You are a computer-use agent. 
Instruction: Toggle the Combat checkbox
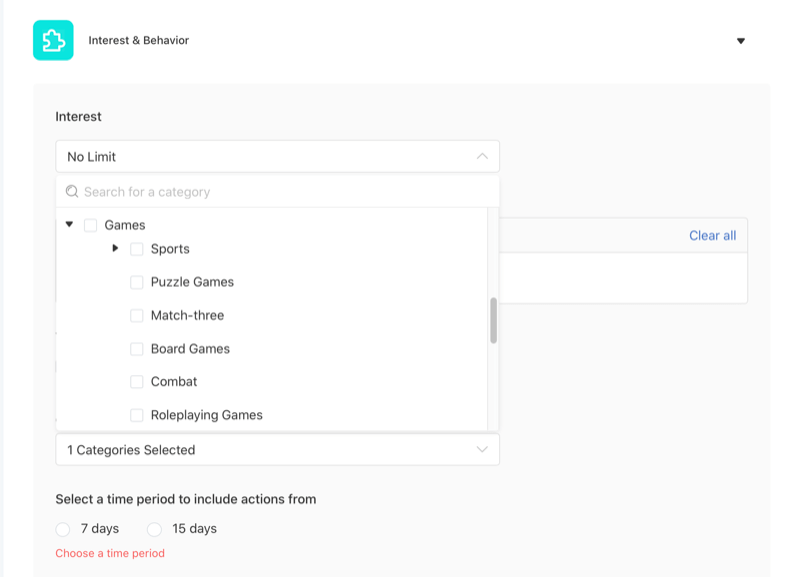point(137,382)
